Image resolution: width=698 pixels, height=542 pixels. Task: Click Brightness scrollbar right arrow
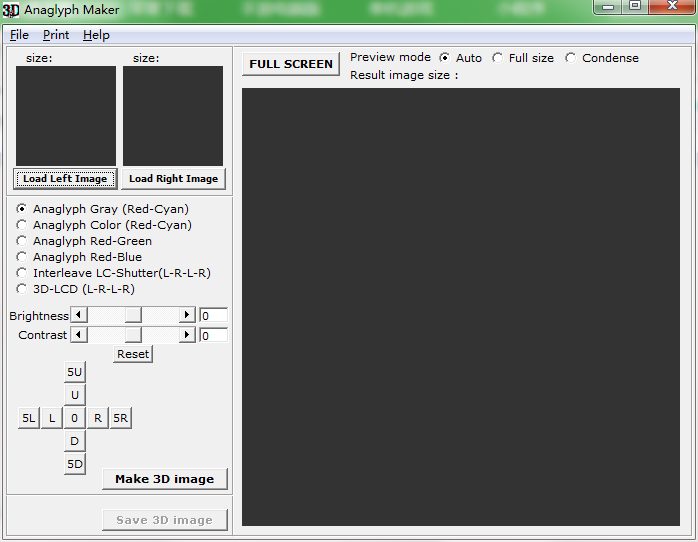pos(187,315)
